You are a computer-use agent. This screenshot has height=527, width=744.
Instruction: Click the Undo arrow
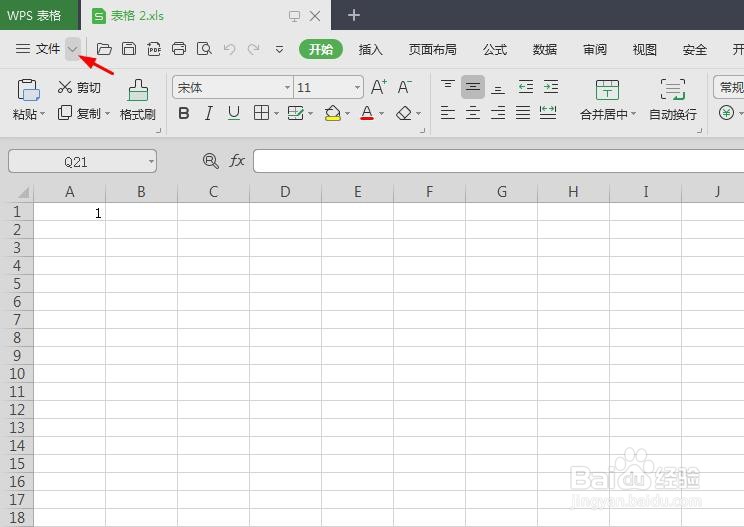[229, 49]
